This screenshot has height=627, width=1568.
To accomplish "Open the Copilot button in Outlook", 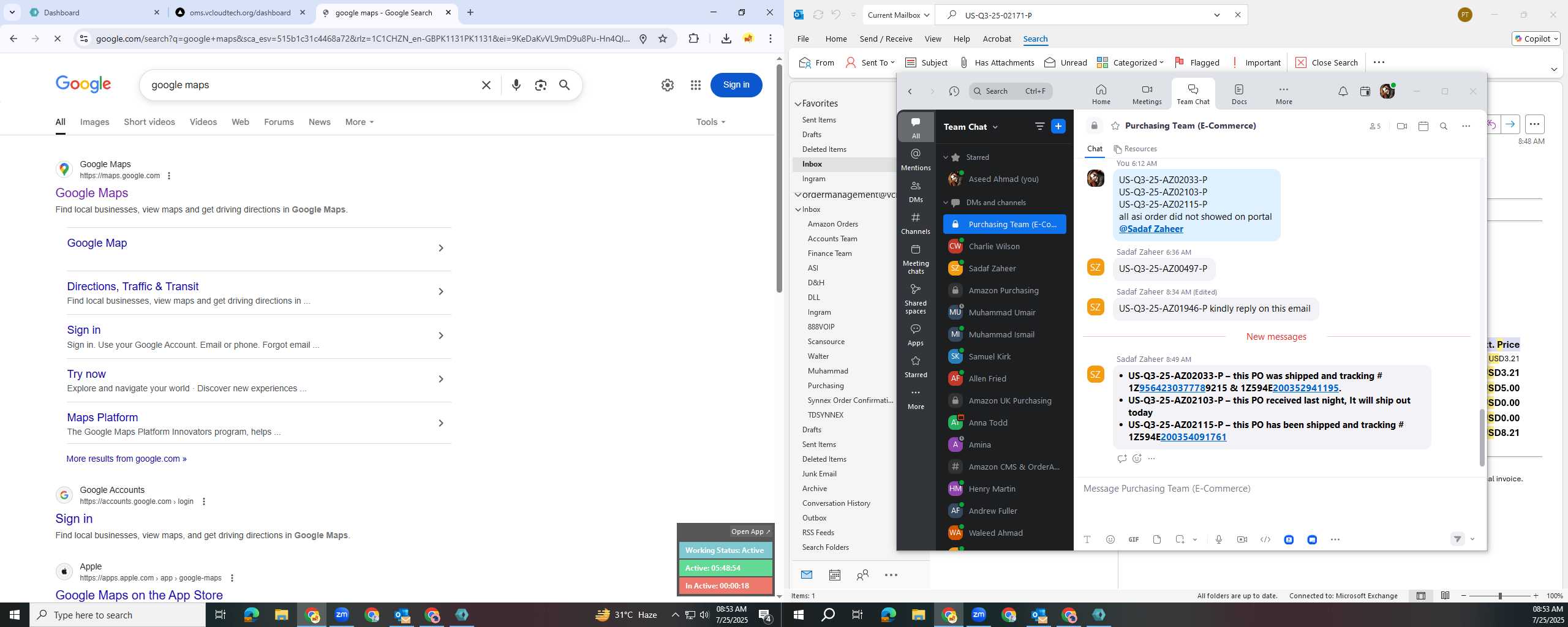I will coord(1536,39).
